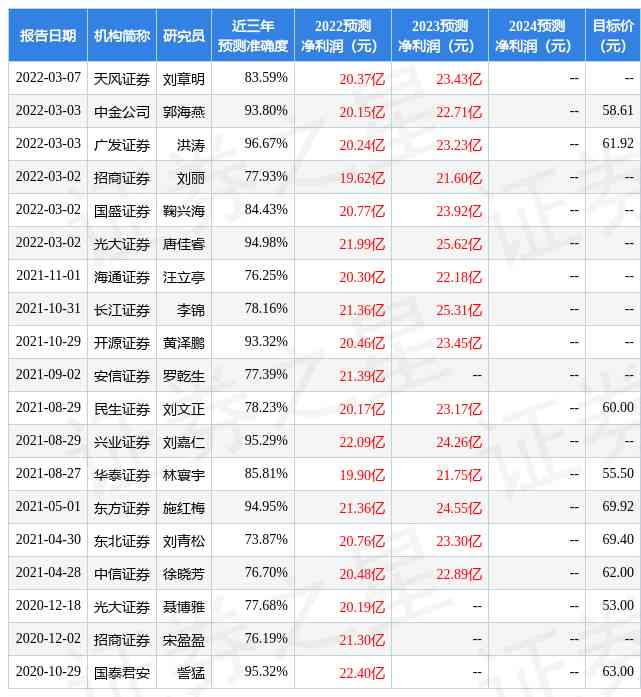
Task: Click target price 69.92
Action: click(617, 507)
